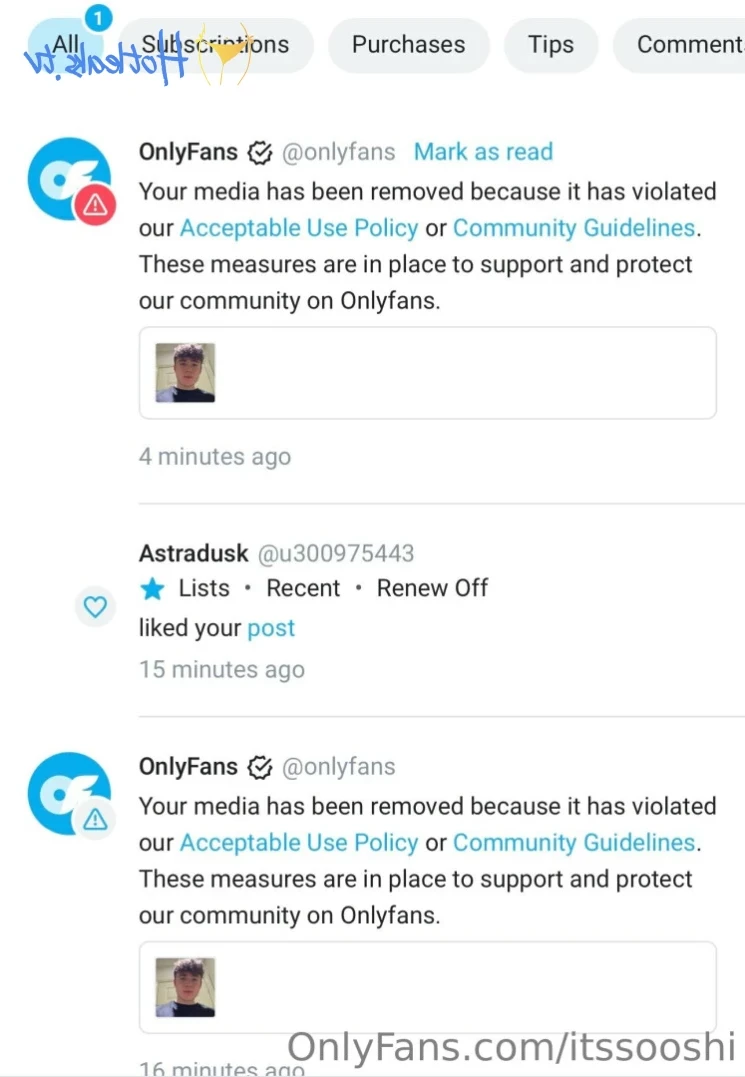Click the blue star Lists icon

152,589
